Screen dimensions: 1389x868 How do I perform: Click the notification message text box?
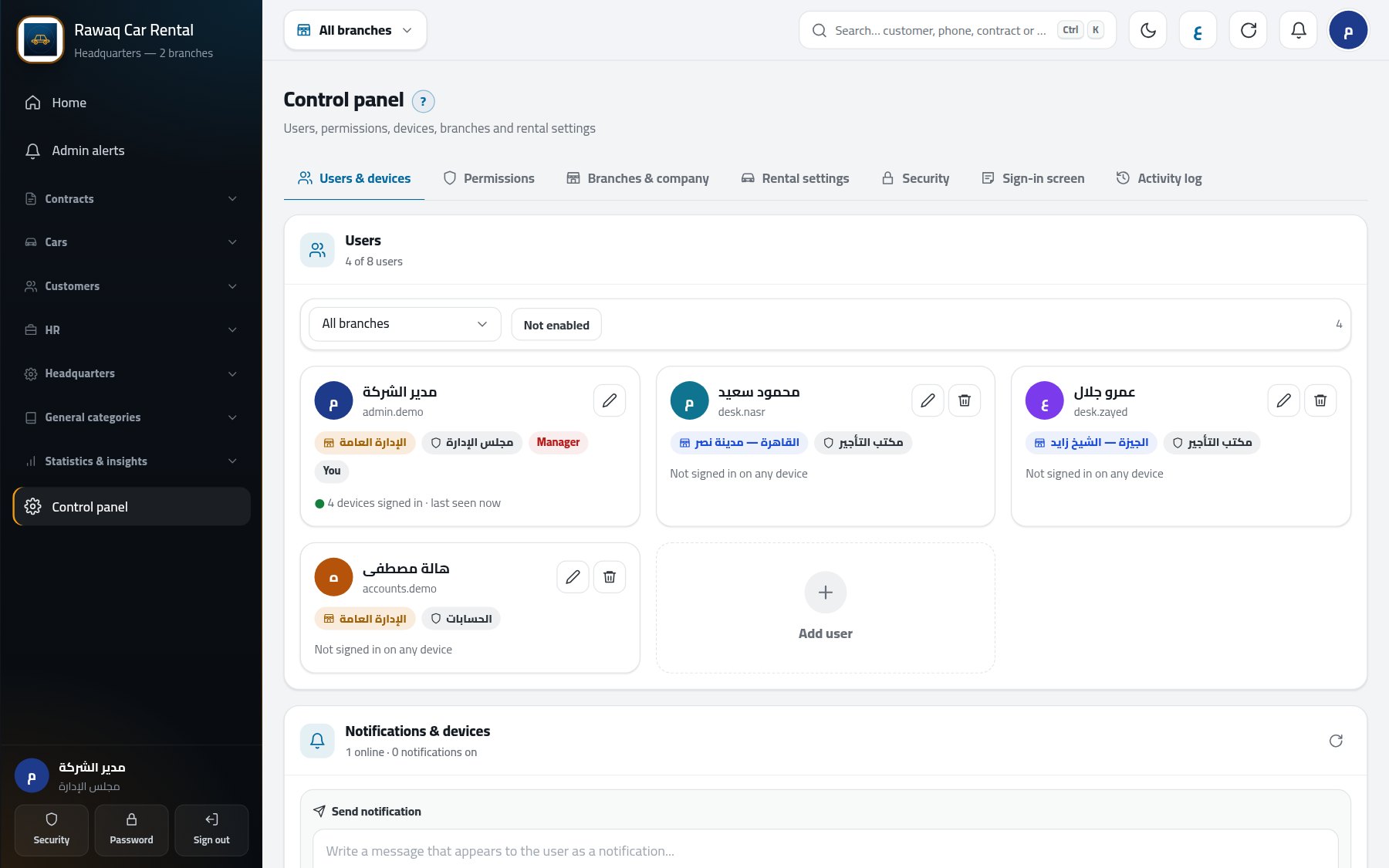826,850
